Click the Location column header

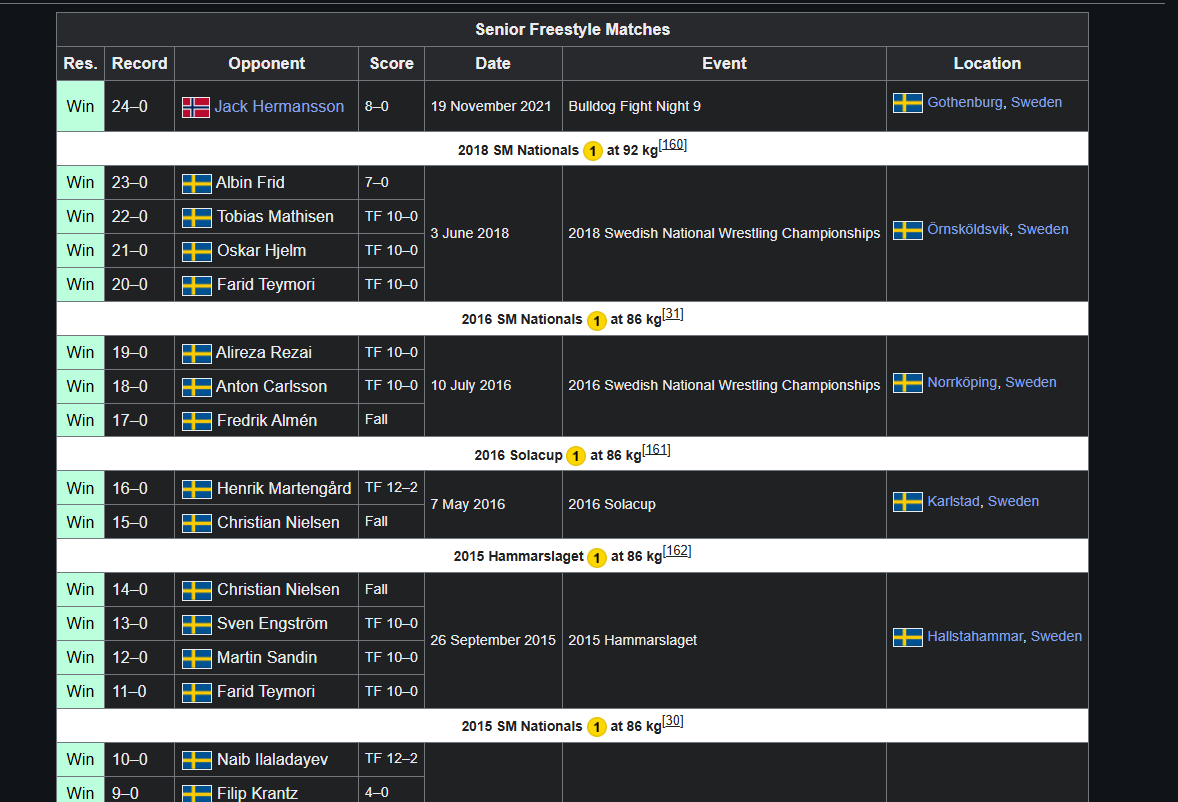(987, 64)
